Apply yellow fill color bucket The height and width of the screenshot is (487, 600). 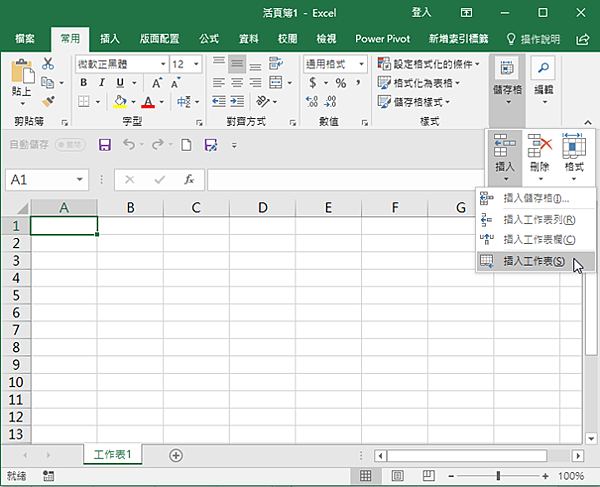pos(120,102)
